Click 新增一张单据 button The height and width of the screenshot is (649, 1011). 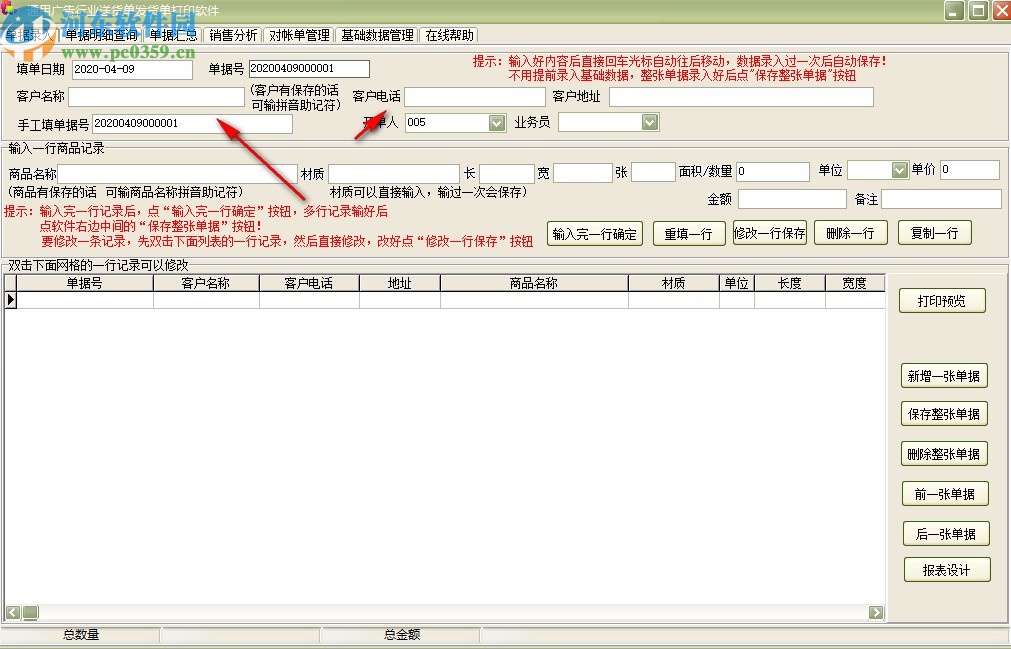pyautogui.click(x=944, y=376)
